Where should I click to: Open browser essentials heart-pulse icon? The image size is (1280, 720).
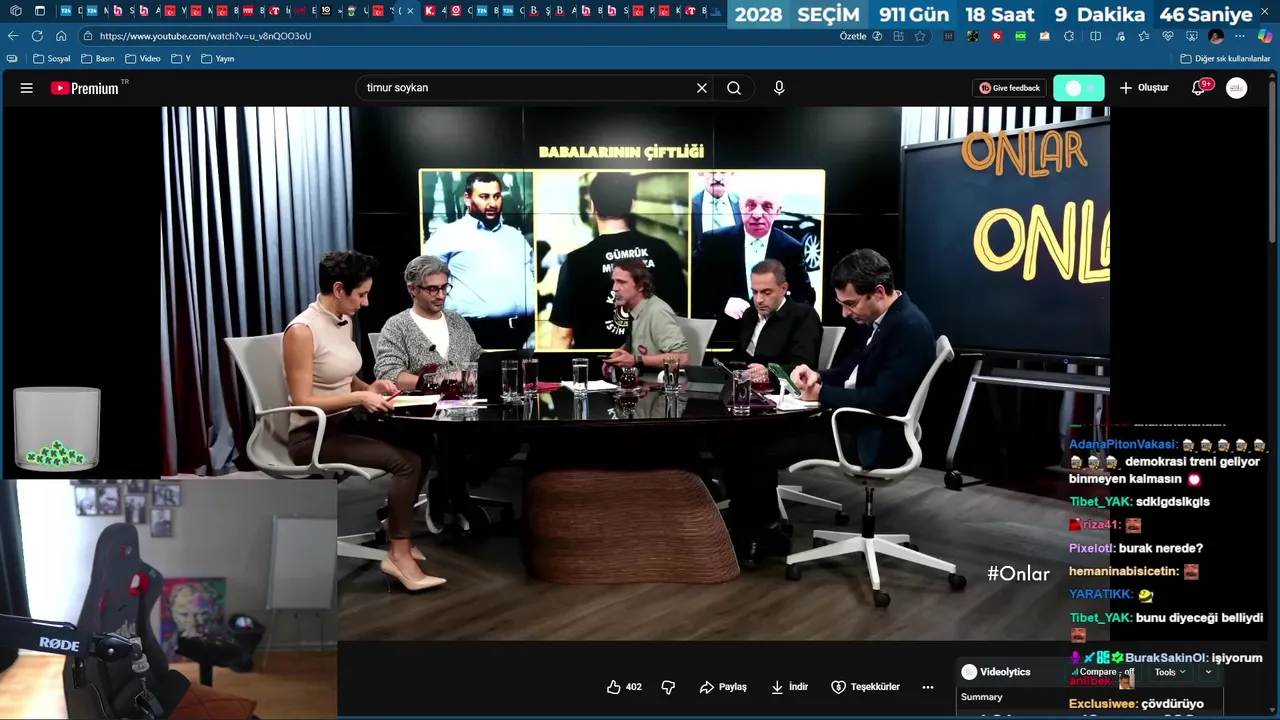(1167, 36)
